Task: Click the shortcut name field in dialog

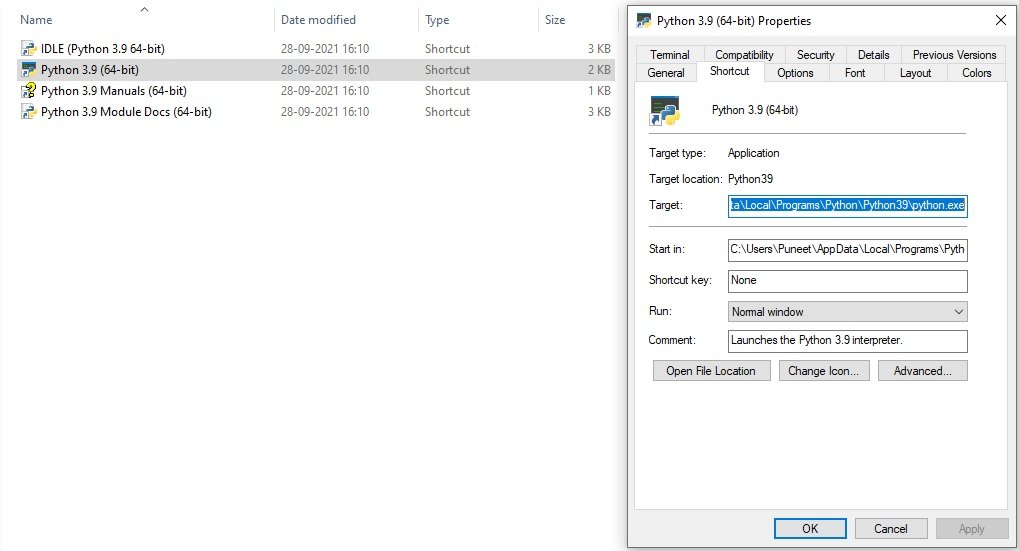Action: coord(755,110)
